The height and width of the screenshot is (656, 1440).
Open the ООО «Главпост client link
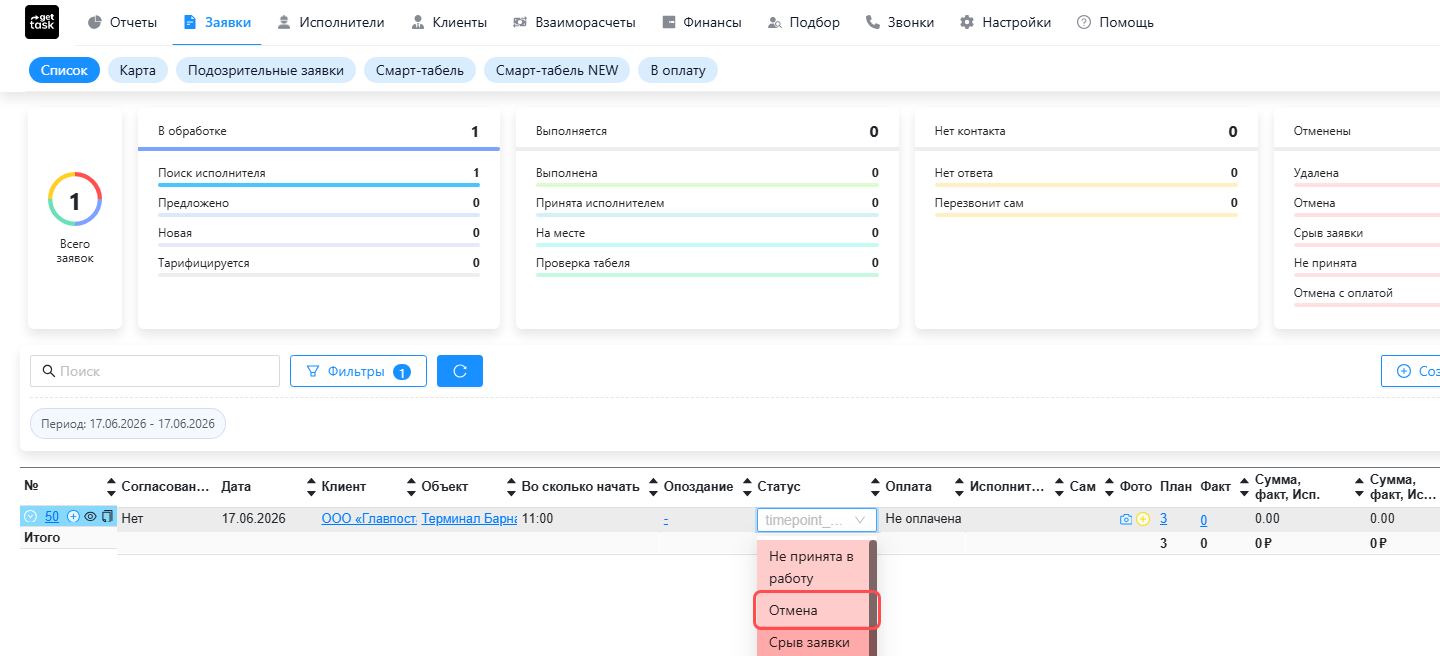368,519
